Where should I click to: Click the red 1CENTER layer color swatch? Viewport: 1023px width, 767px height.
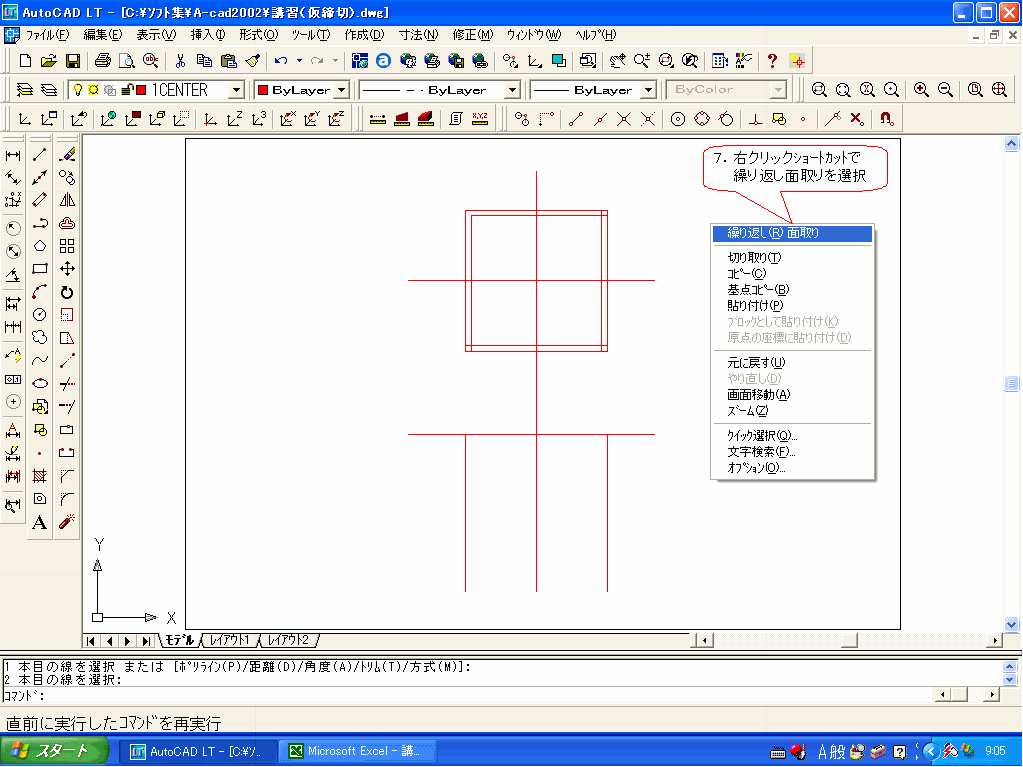point(141,89)
